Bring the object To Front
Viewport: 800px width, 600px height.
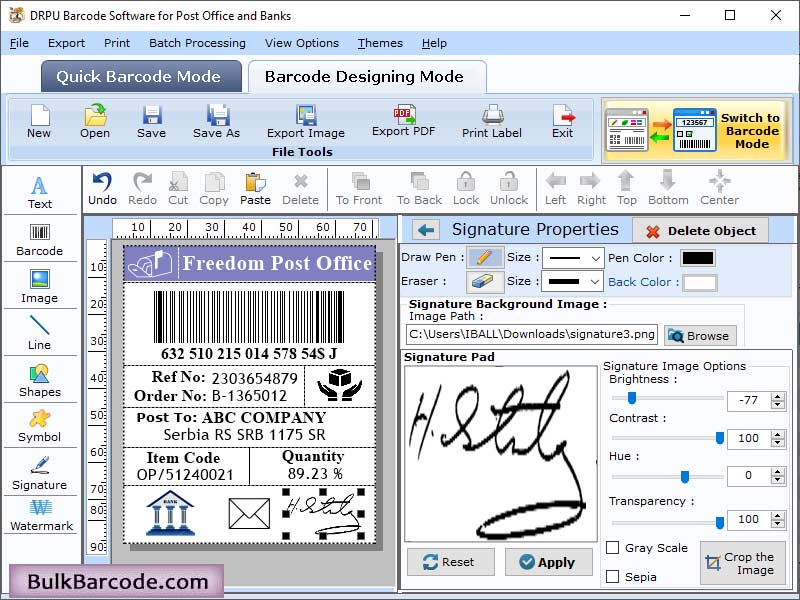[359, 189]
